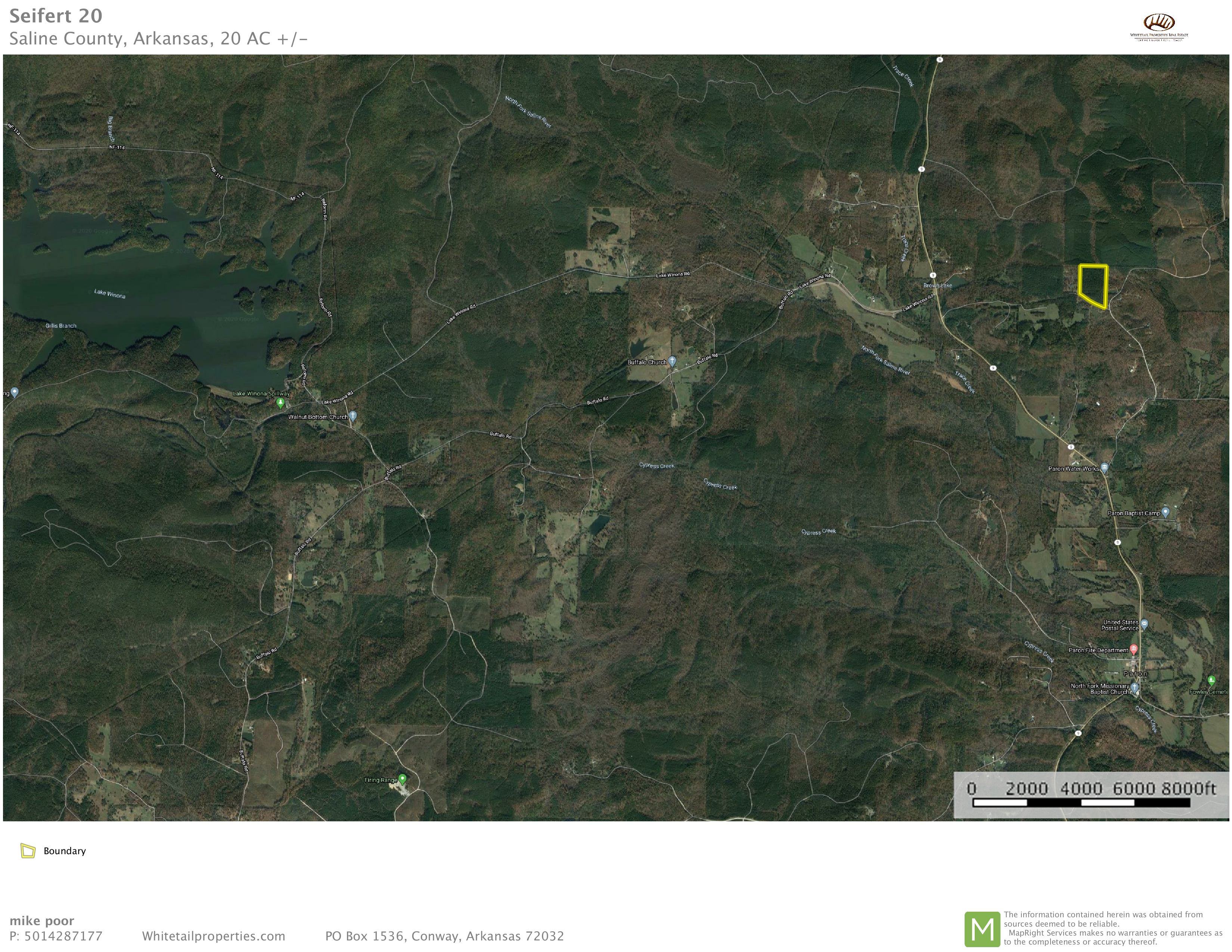Click the Firing Range green pin
1232x952 pixels.
tap(402, 779)
